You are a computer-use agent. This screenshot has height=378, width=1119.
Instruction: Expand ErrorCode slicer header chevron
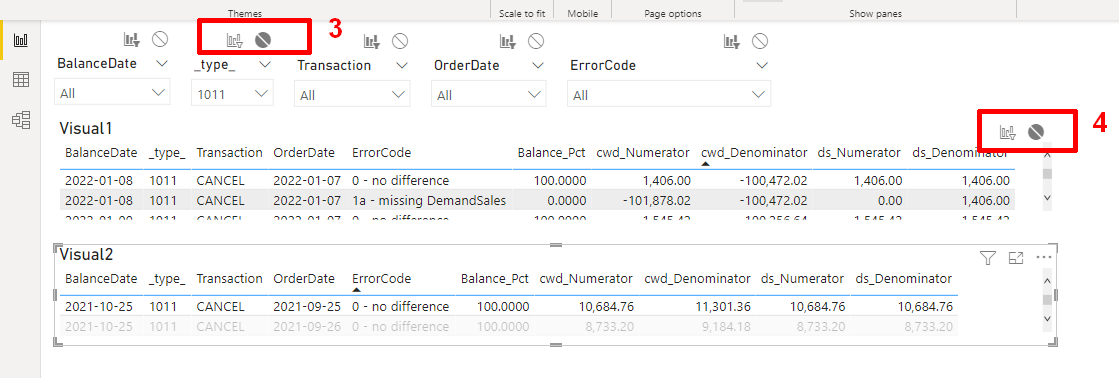point(762,65)
